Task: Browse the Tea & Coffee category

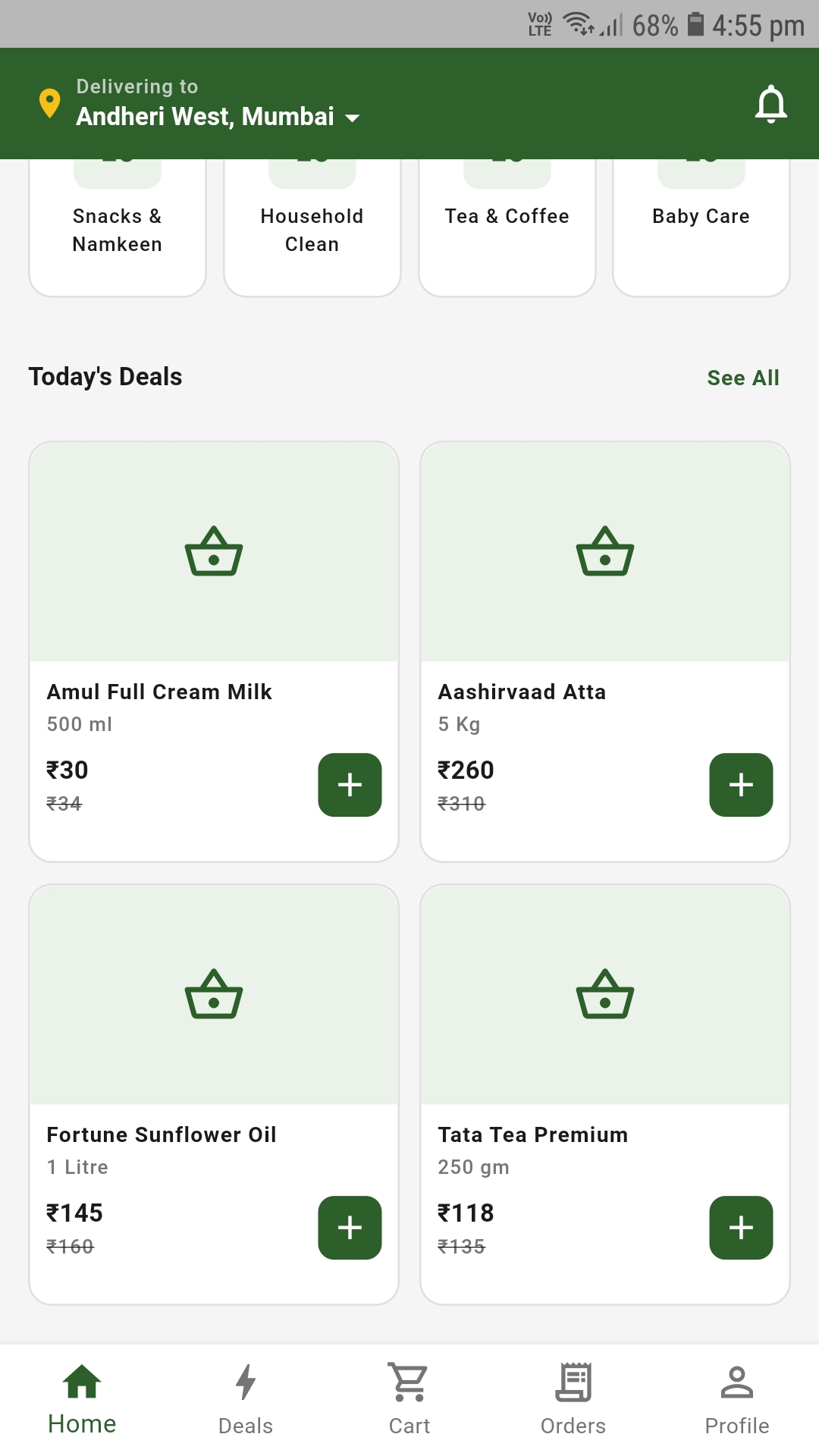Action: click(507, 227)
